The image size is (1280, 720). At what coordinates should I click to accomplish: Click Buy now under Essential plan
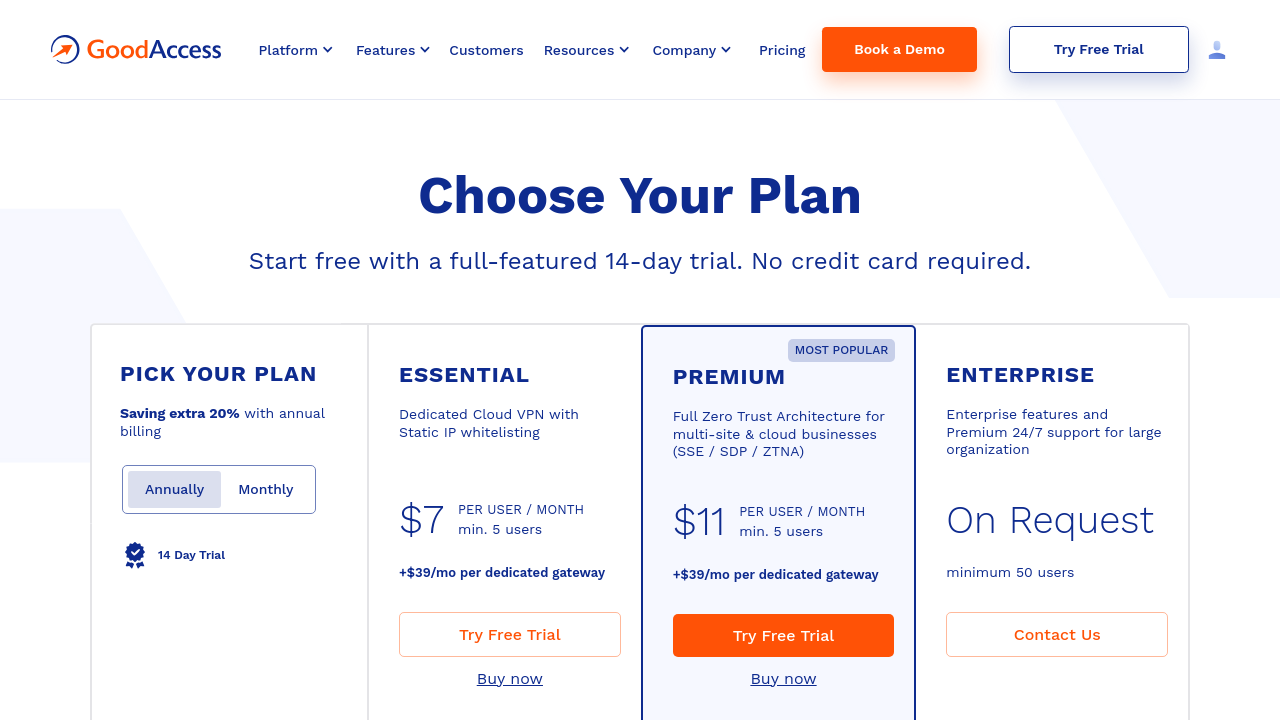pyautogui.click(x=510, y=679)
